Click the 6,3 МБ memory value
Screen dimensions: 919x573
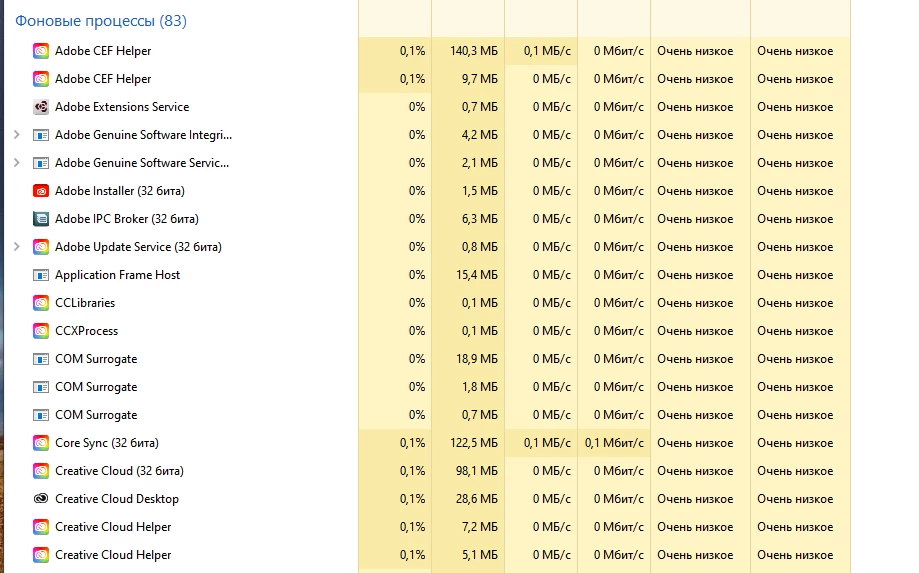[x=479, y=219]
